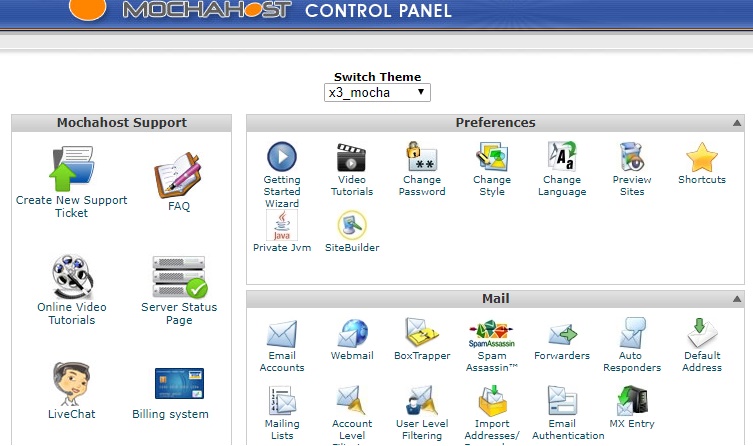The width and height of the screenshot is (753, 446).
Task: Click the Server Status Page icon
Action: (179, 277)
